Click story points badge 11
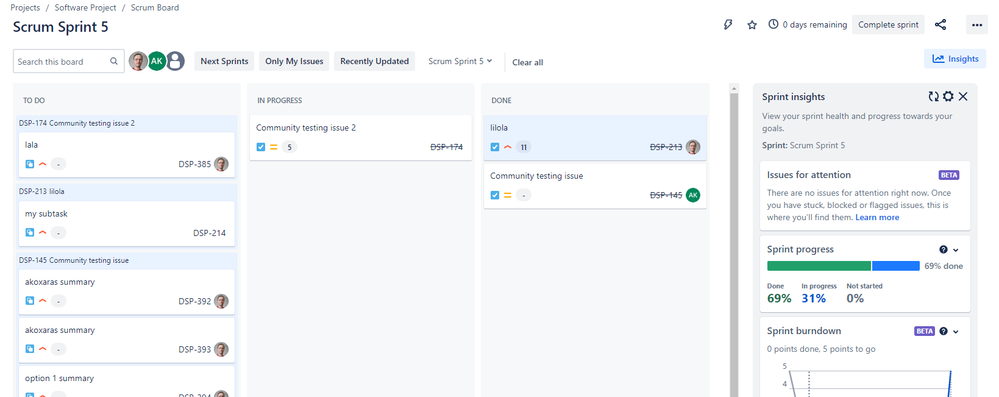The height and width of the screenshot is (397, 999). (523, 147)
